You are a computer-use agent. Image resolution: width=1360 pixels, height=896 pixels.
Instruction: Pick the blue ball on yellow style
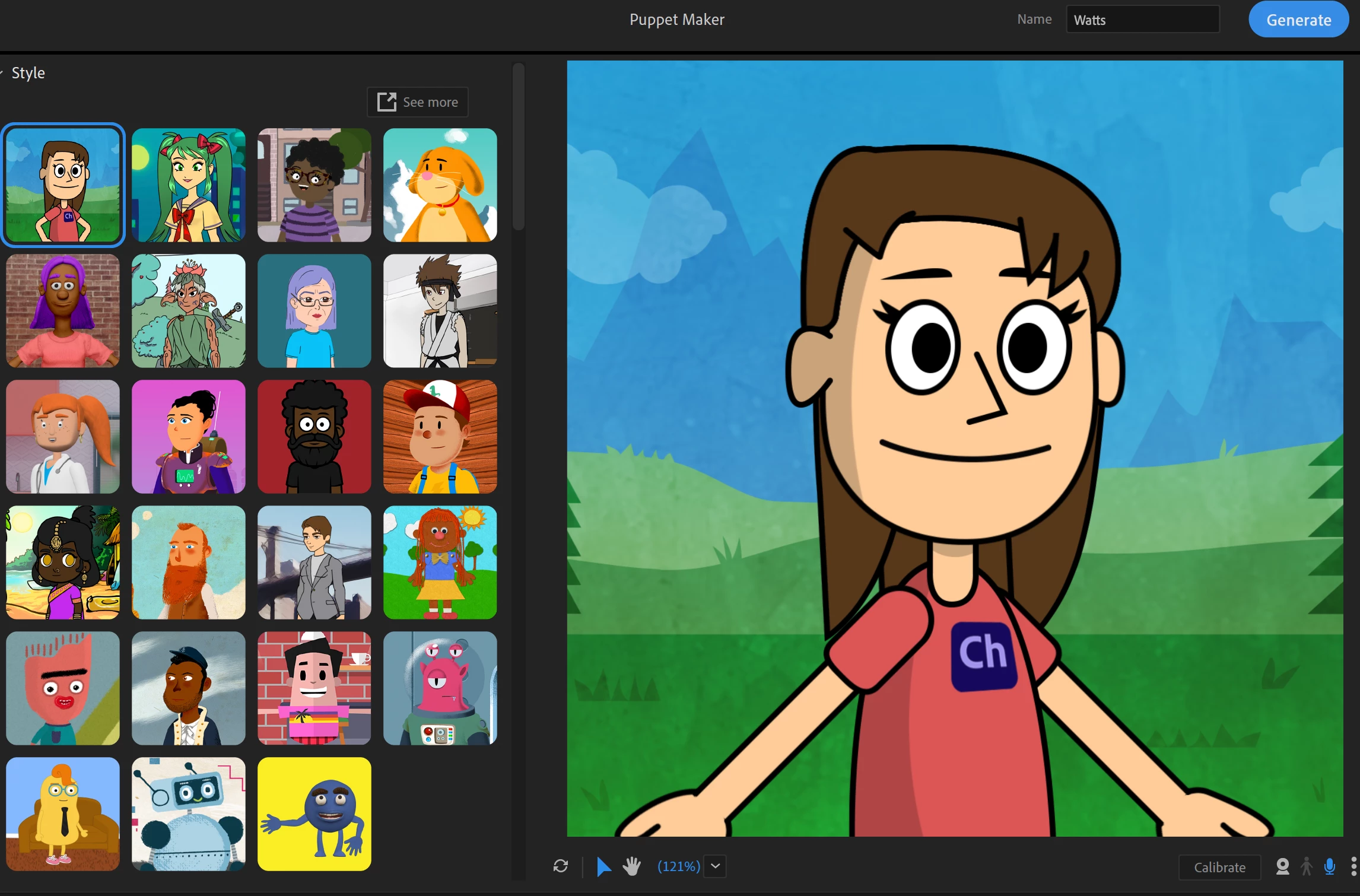point(314,814)
